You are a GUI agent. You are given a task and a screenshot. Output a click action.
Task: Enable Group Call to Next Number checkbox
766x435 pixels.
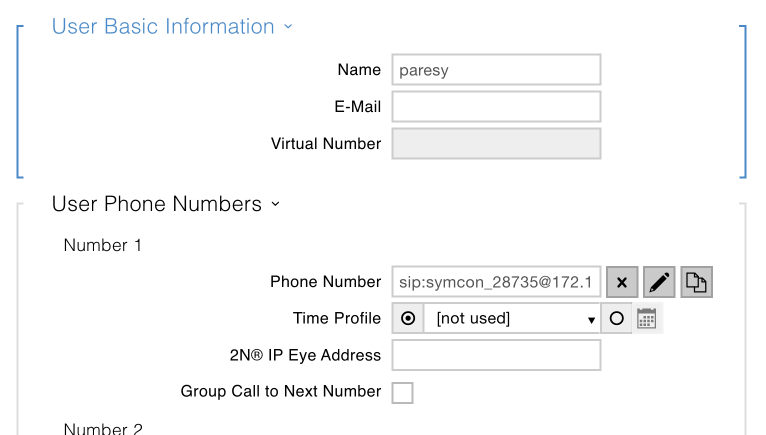pyautogui.click(x=403, y=392)
